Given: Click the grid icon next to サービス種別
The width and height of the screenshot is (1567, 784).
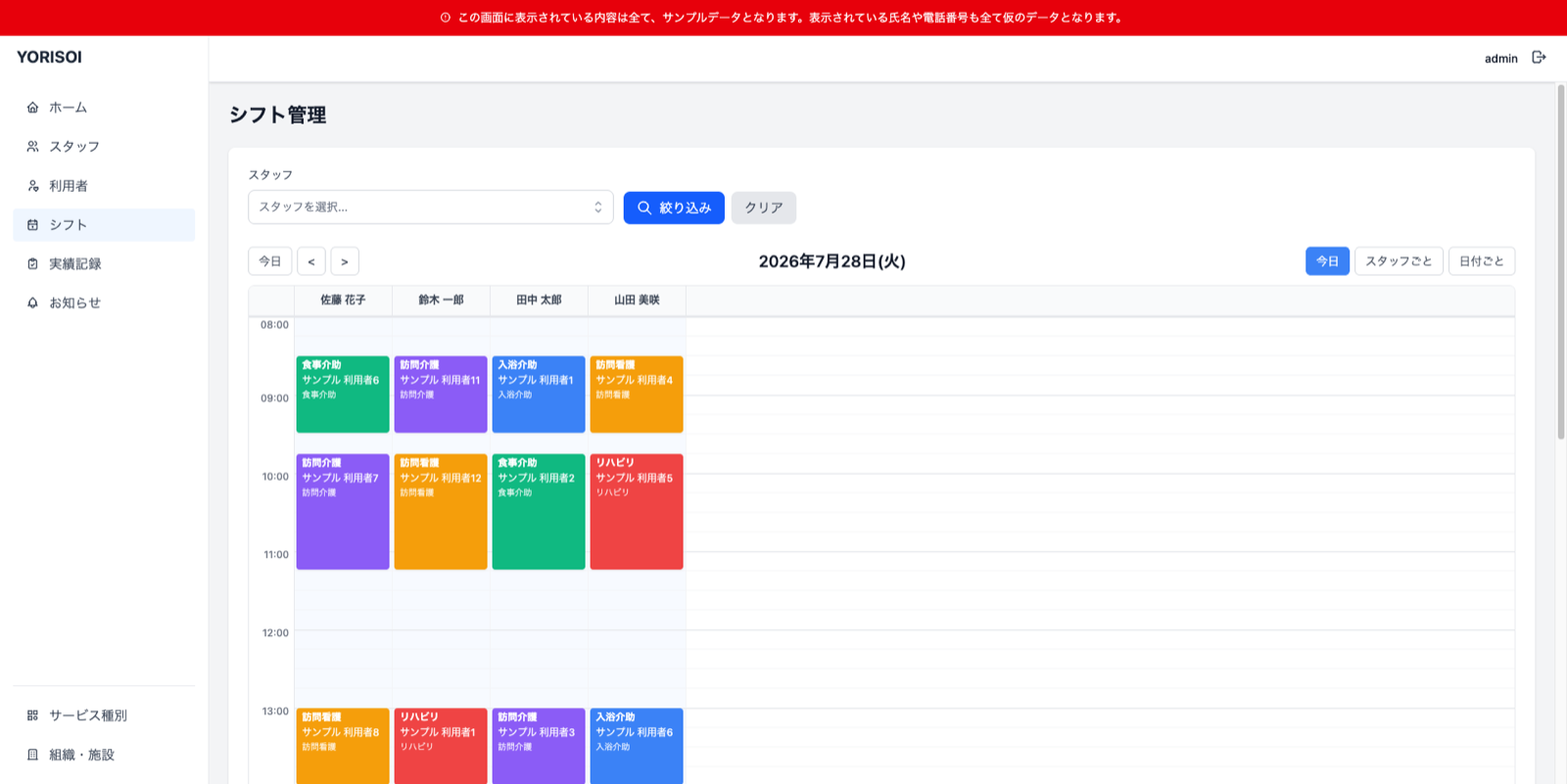Looking at the screenshot, I should point(32,715).
